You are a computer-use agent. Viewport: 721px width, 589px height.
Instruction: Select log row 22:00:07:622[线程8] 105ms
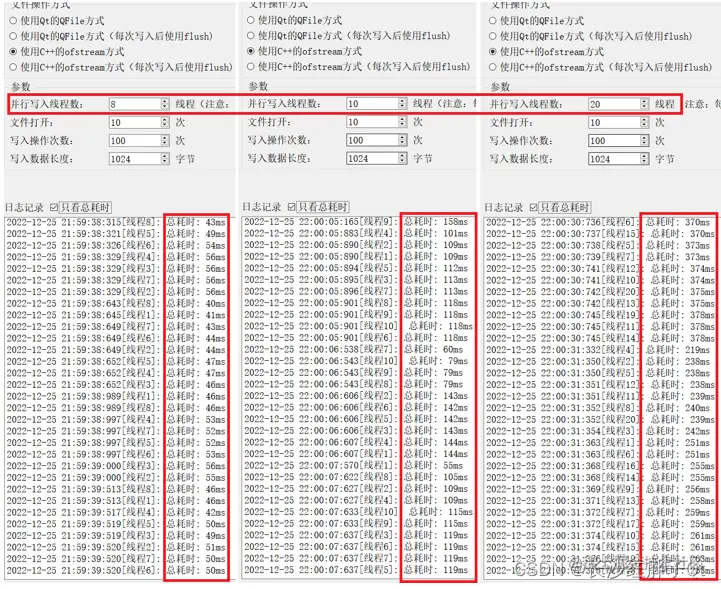coord(356,477)
